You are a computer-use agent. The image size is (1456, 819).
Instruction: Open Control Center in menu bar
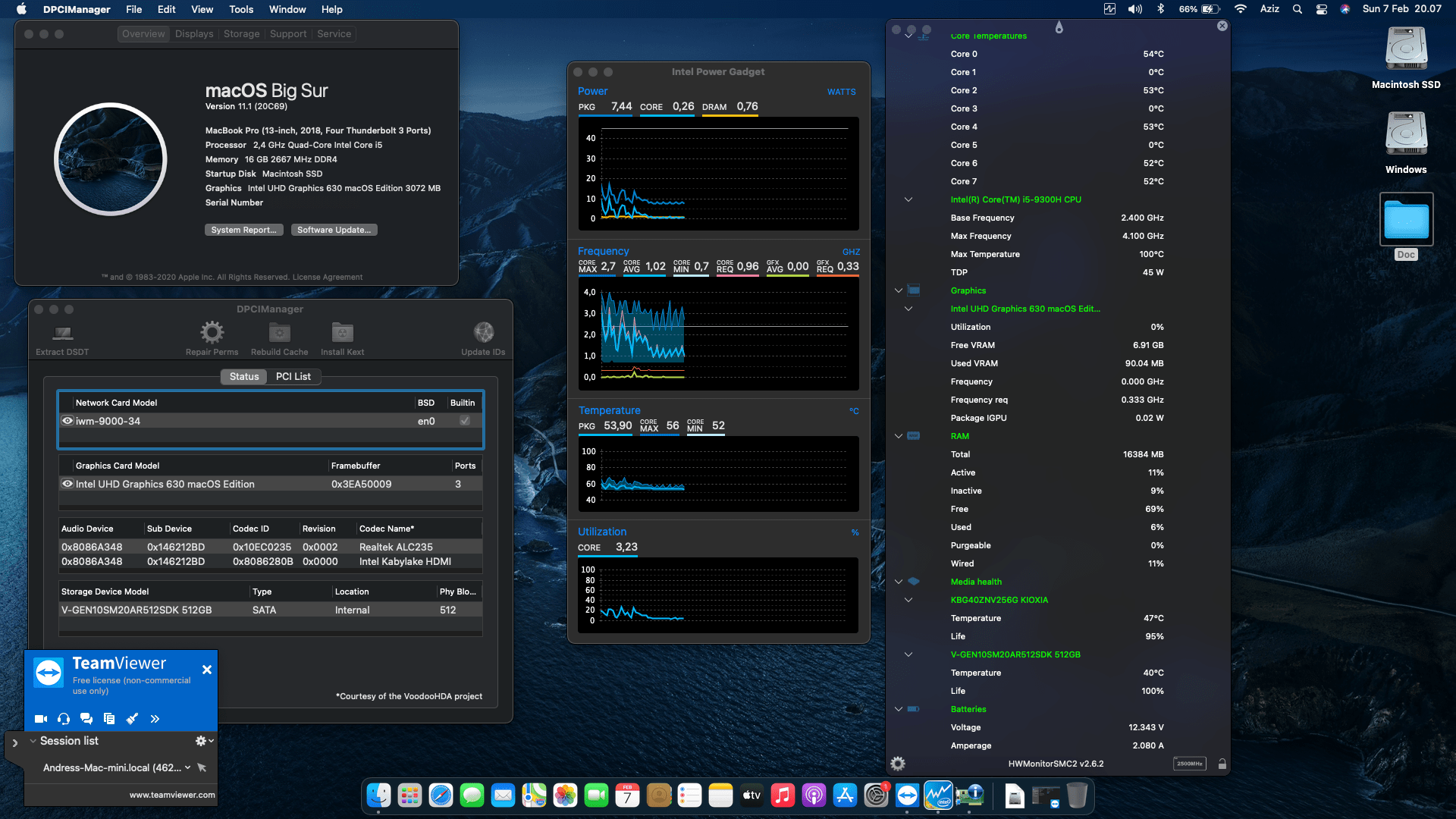pyautogui.click(x=1322, y=9)
